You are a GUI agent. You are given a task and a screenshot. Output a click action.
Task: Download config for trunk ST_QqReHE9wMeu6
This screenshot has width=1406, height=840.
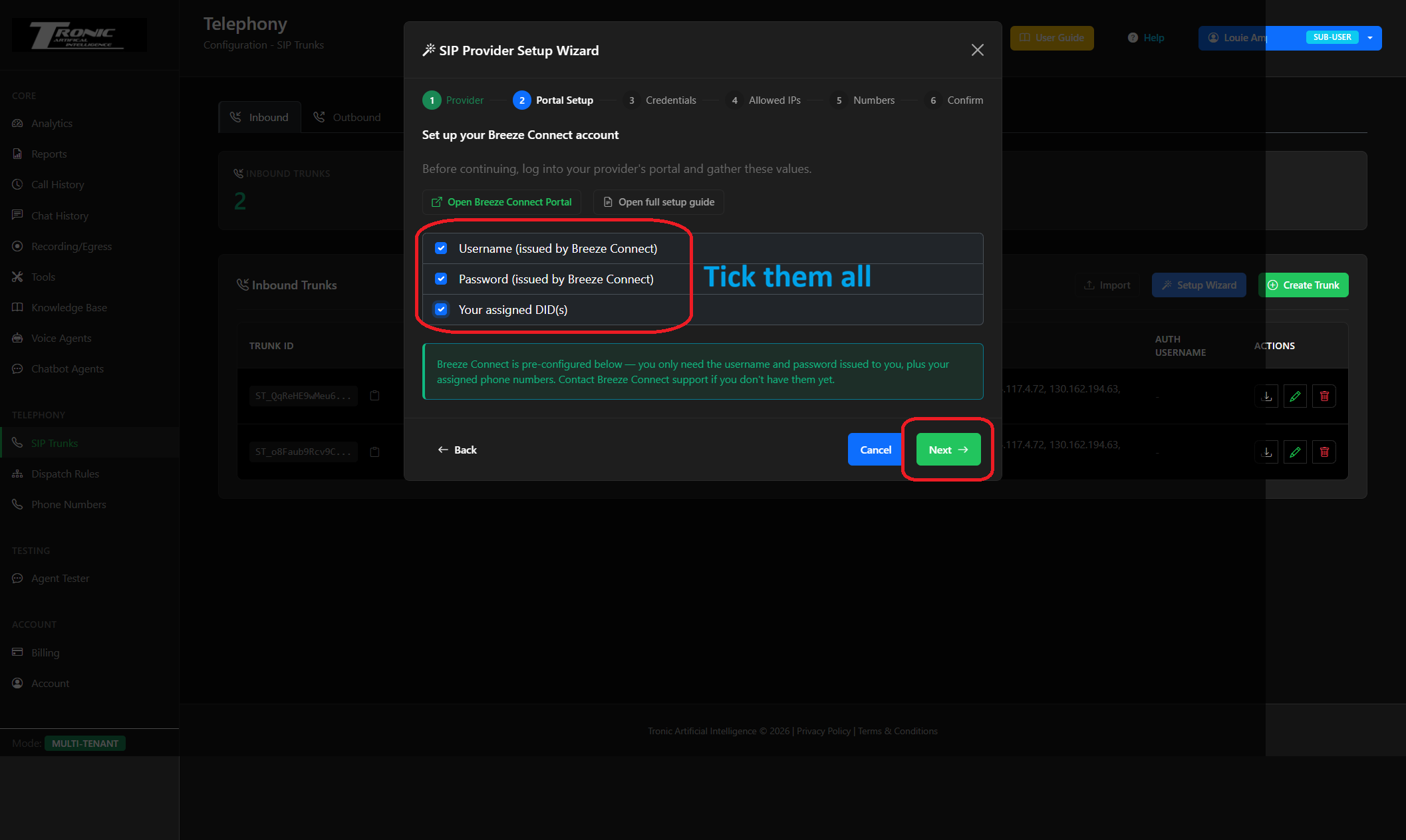(1267, 396)
